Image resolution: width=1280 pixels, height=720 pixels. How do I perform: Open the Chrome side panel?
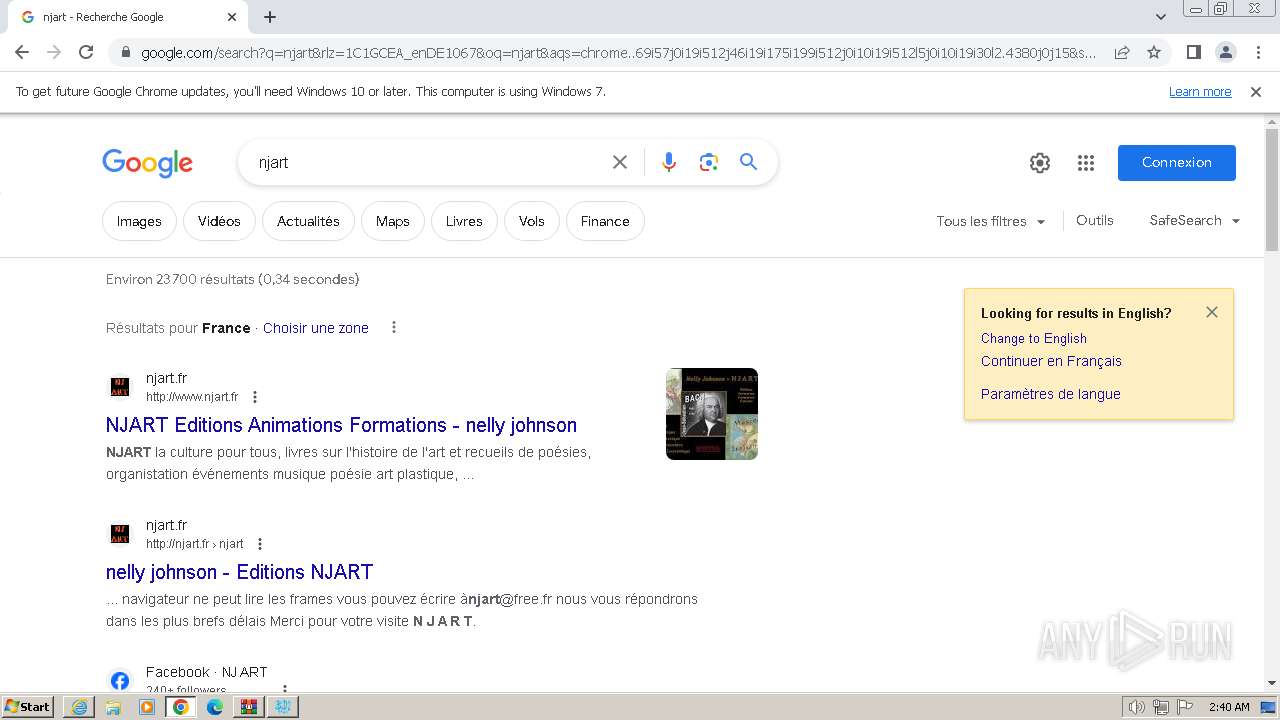(x=1193, y=52)
